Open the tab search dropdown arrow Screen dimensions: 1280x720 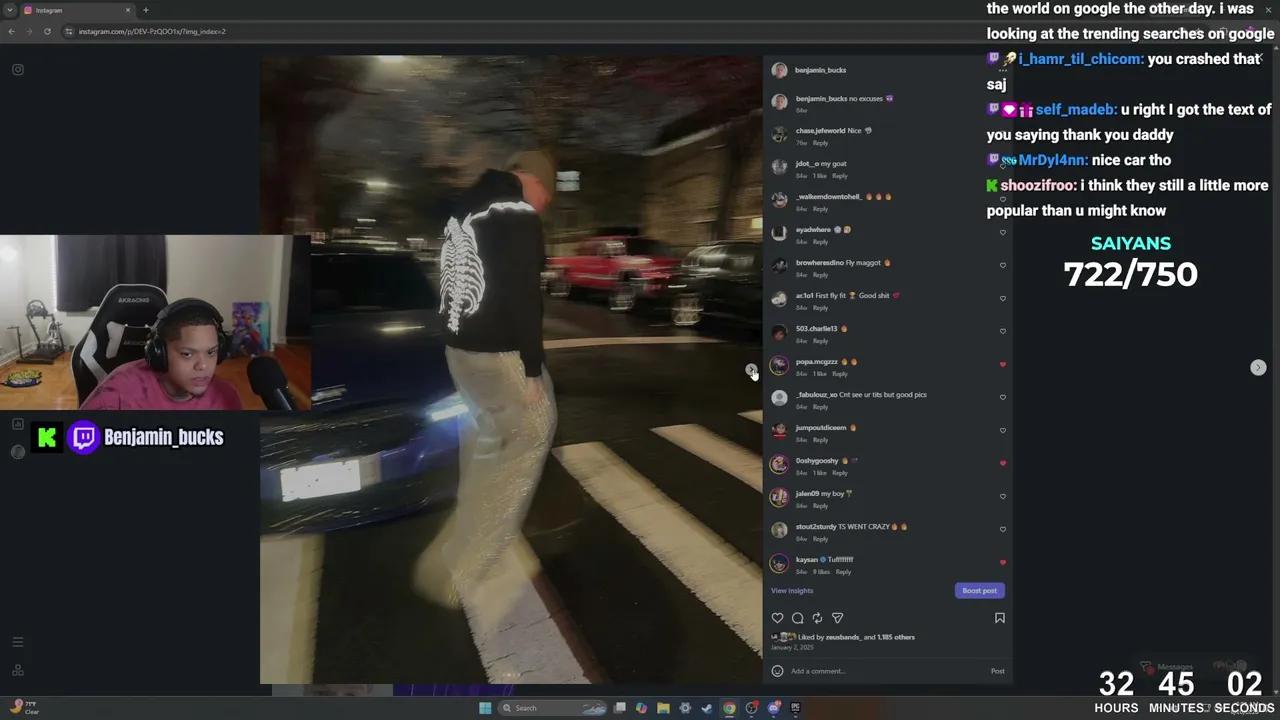(x=10, y=10)
